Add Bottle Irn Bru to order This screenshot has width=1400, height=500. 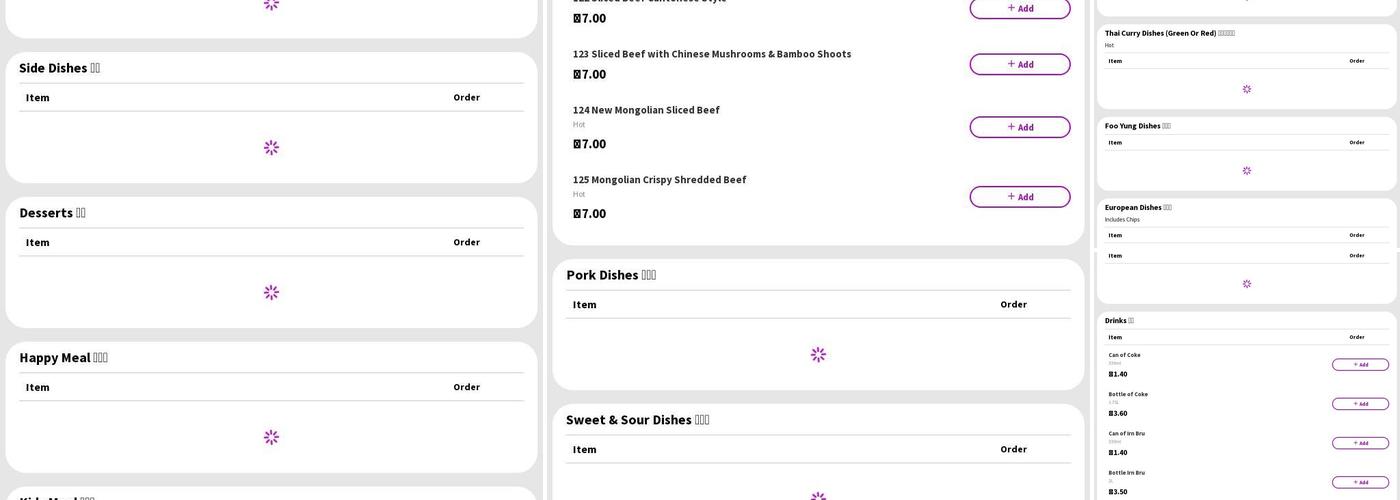[x=1360, y=482]
